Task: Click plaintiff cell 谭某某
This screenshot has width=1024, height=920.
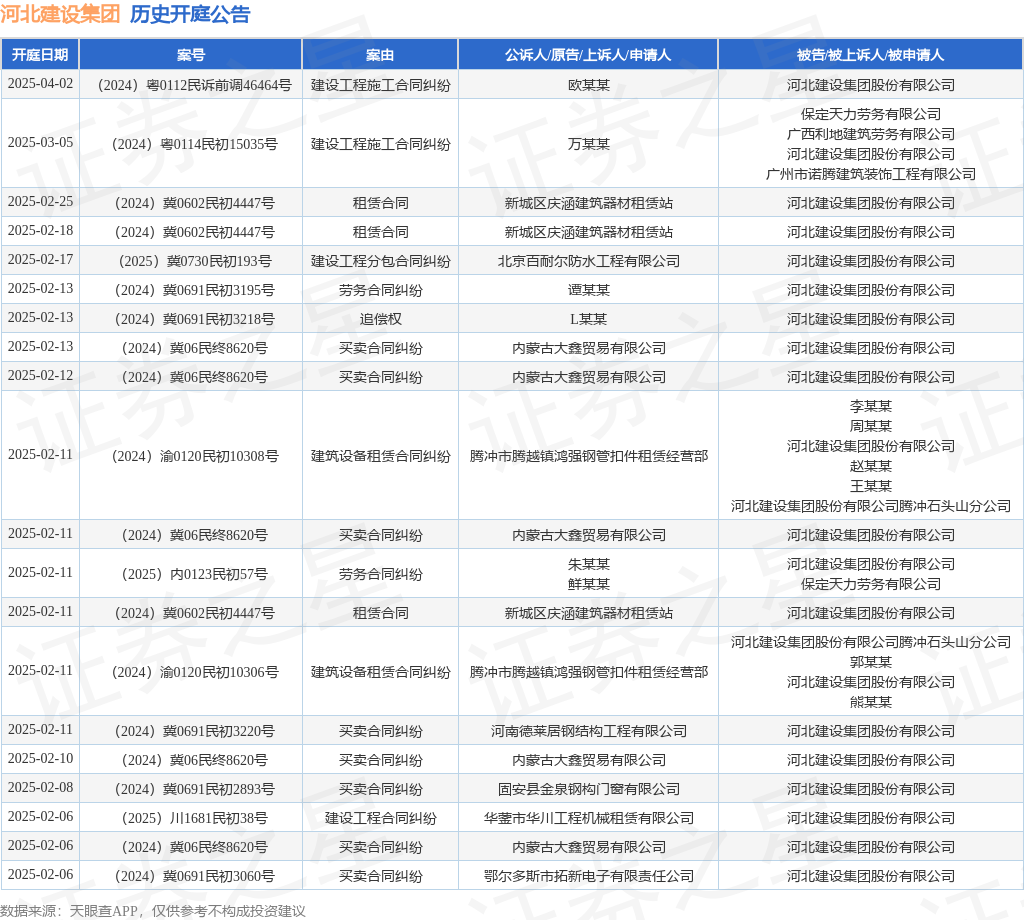Action: point(588,290)
